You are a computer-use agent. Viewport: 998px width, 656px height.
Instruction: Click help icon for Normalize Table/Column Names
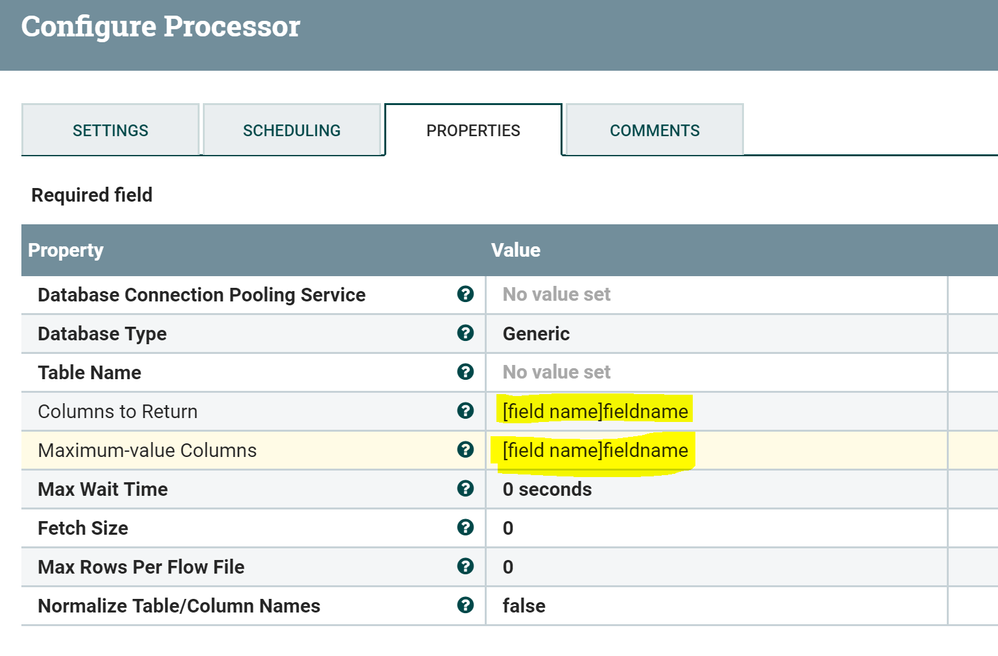point(465,605)
